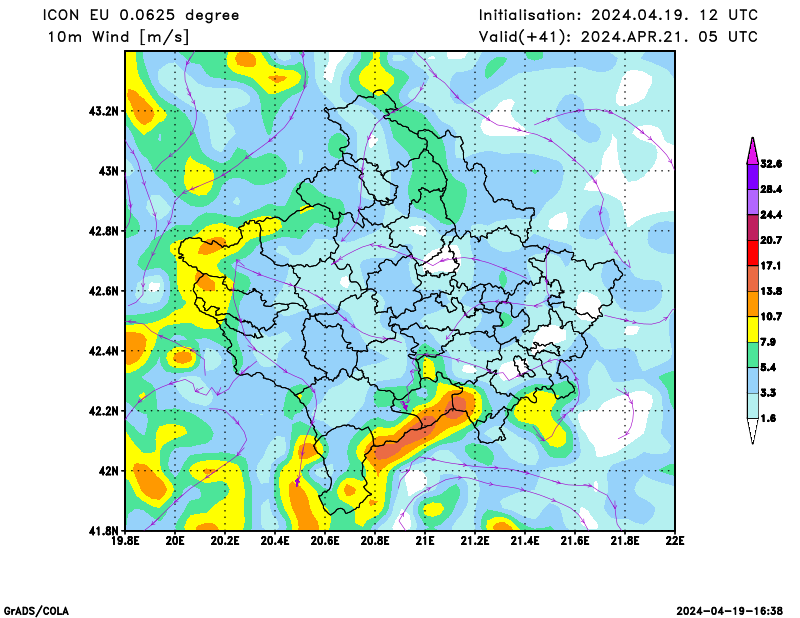Select the red legend swatch below 20.7
Image resolution: width=800 pixels, height=618 pixels.
(x=753, y=253)
